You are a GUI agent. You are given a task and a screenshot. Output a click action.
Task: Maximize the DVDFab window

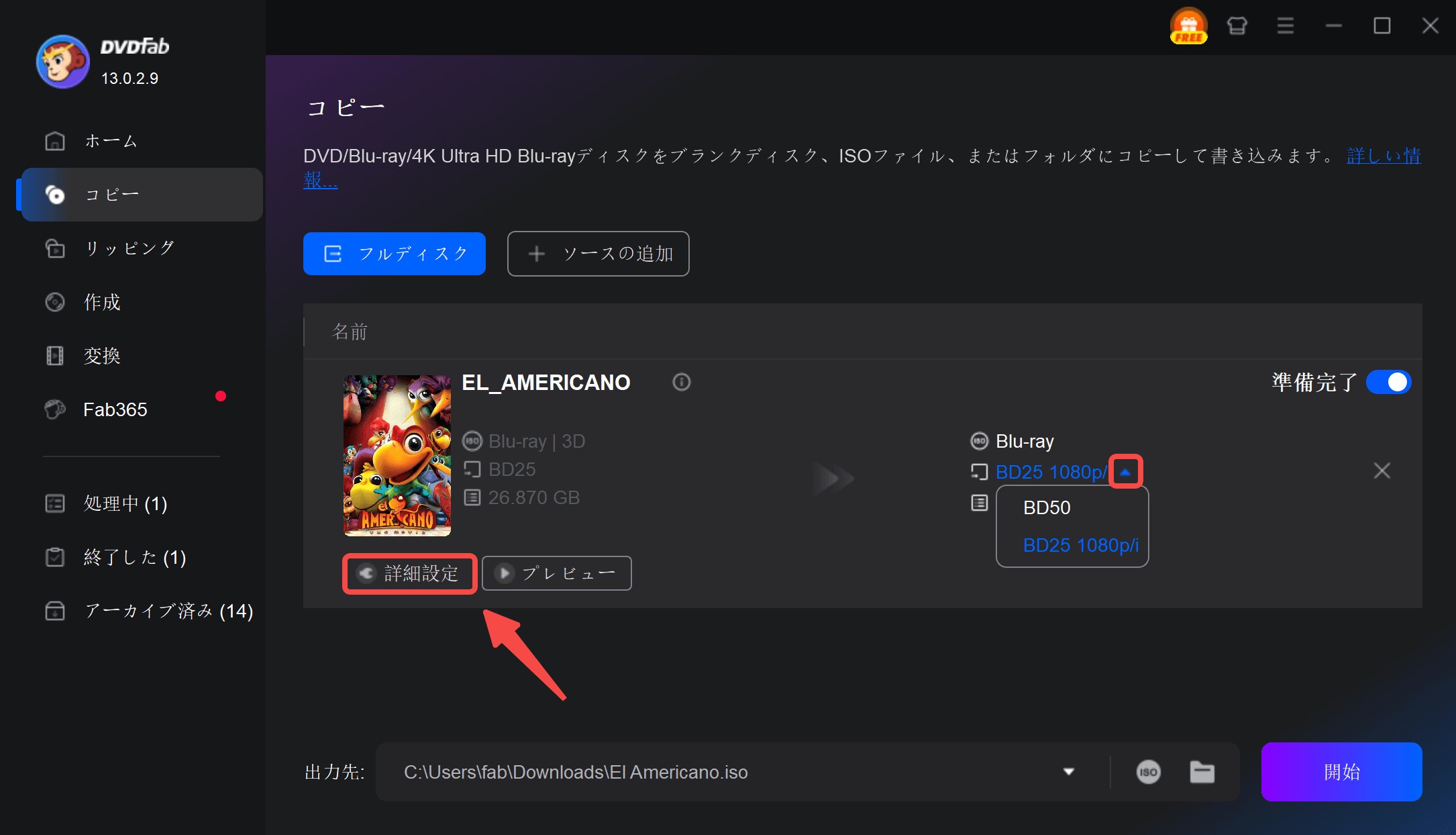click(1382, 26)
